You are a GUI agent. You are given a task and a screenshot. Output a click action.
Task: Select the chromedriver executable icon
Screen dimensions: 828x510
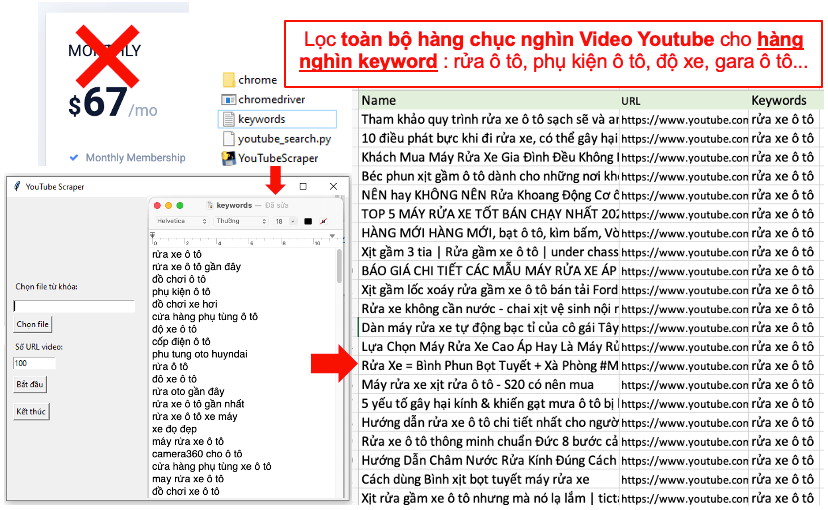[x=229, y=99]
